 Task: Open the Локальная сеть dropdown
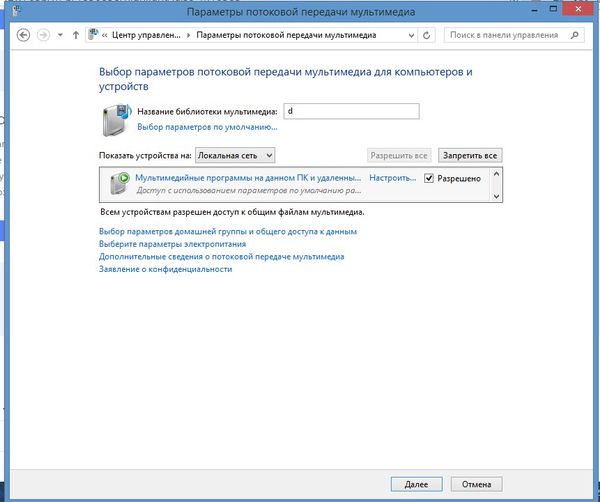click(x=234, y=156)
